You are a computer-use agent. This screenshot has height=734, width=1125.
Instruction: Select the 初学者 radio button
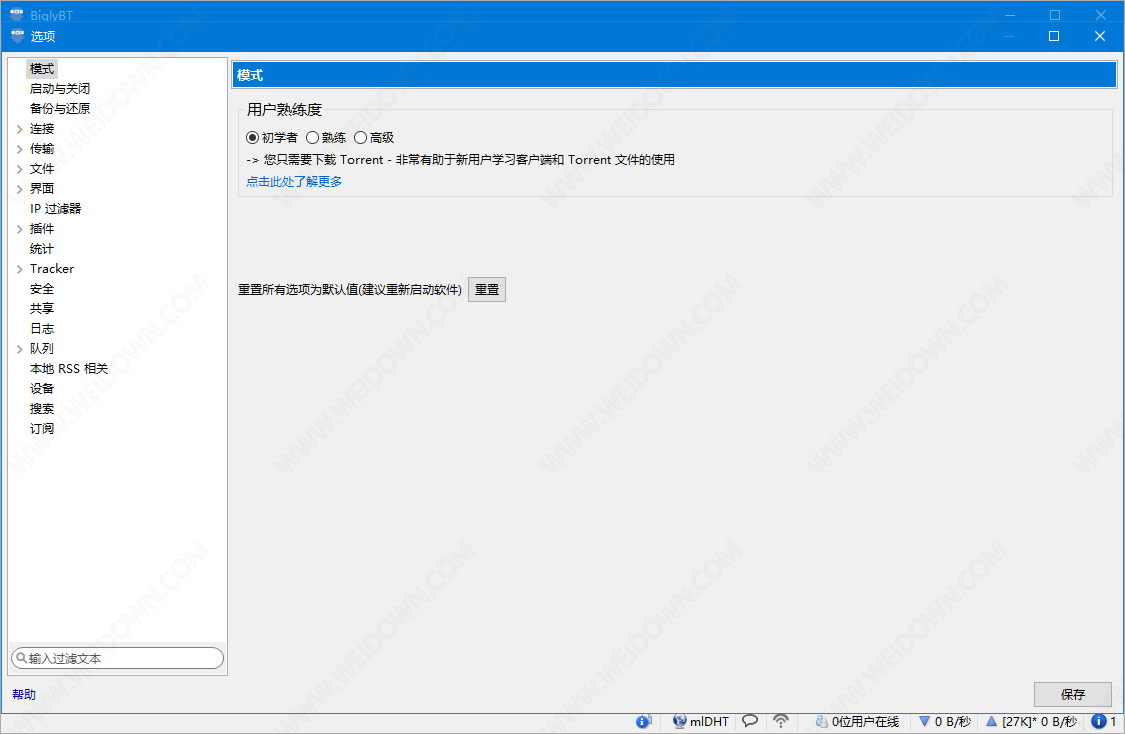pos(253,138)
